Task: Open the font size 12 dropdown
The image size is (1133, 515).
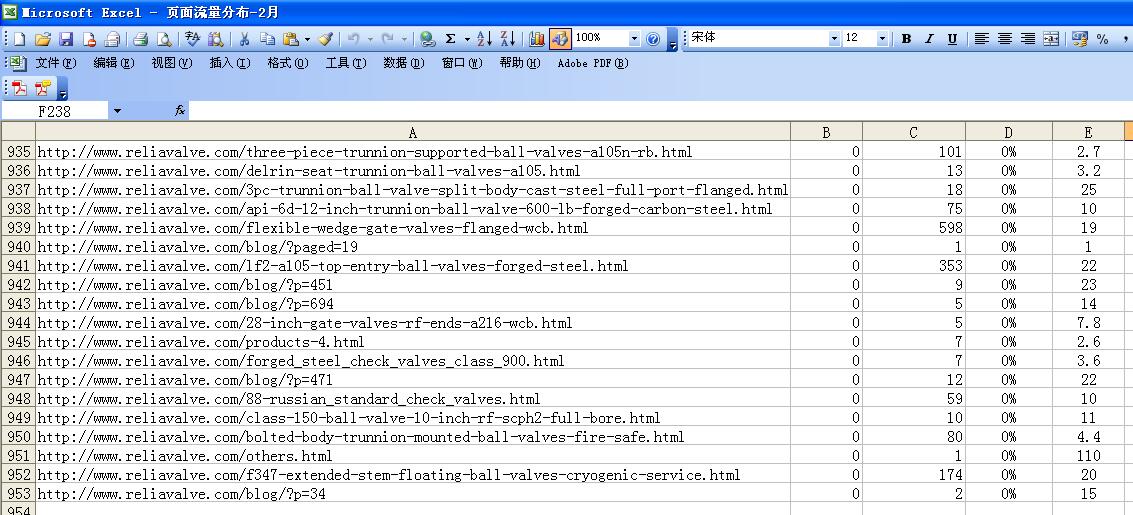Action: pos(882,39)
